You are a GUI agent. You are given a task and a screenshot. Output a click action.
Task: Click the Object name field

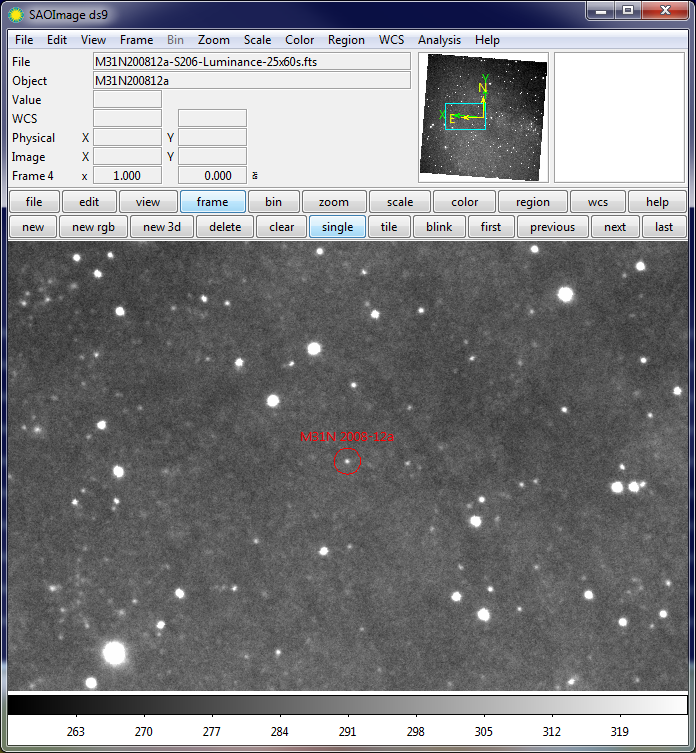click(251, 81)
